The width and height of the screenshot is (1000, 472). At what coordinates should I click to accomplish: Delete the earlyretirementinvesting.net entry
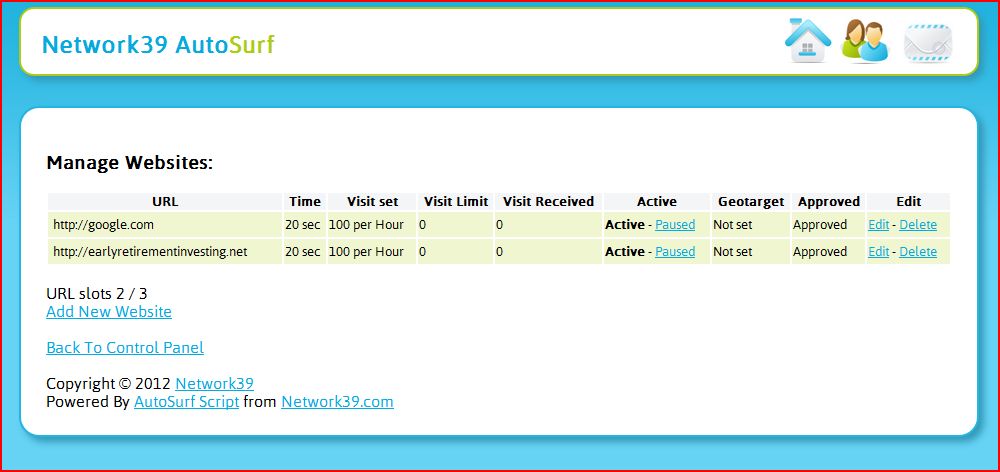coord(918,251)
